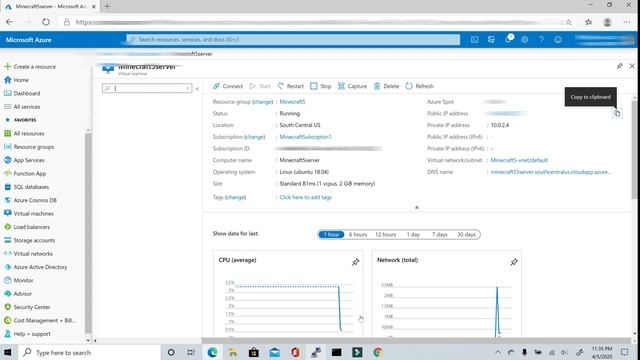This screenshot has height=360, width=640.
Task: Open SQL databases
Action: pyautogui.click(x=27, y=187)
